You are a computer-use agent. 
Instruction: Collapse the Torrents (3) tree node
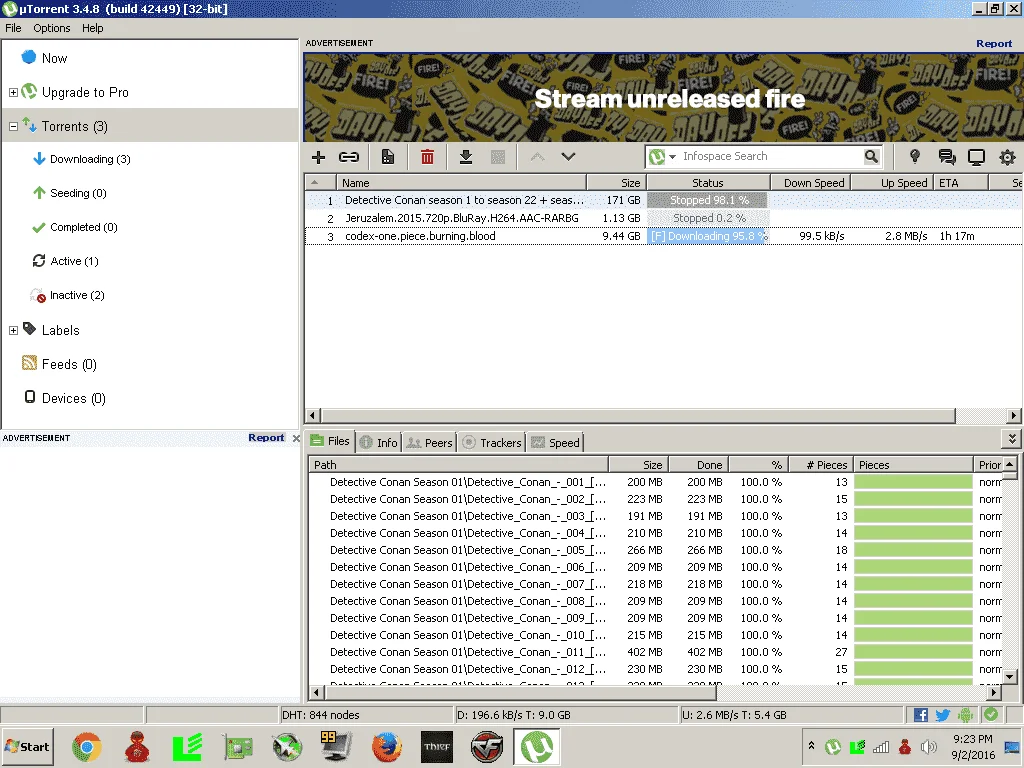tap(13, 127)
